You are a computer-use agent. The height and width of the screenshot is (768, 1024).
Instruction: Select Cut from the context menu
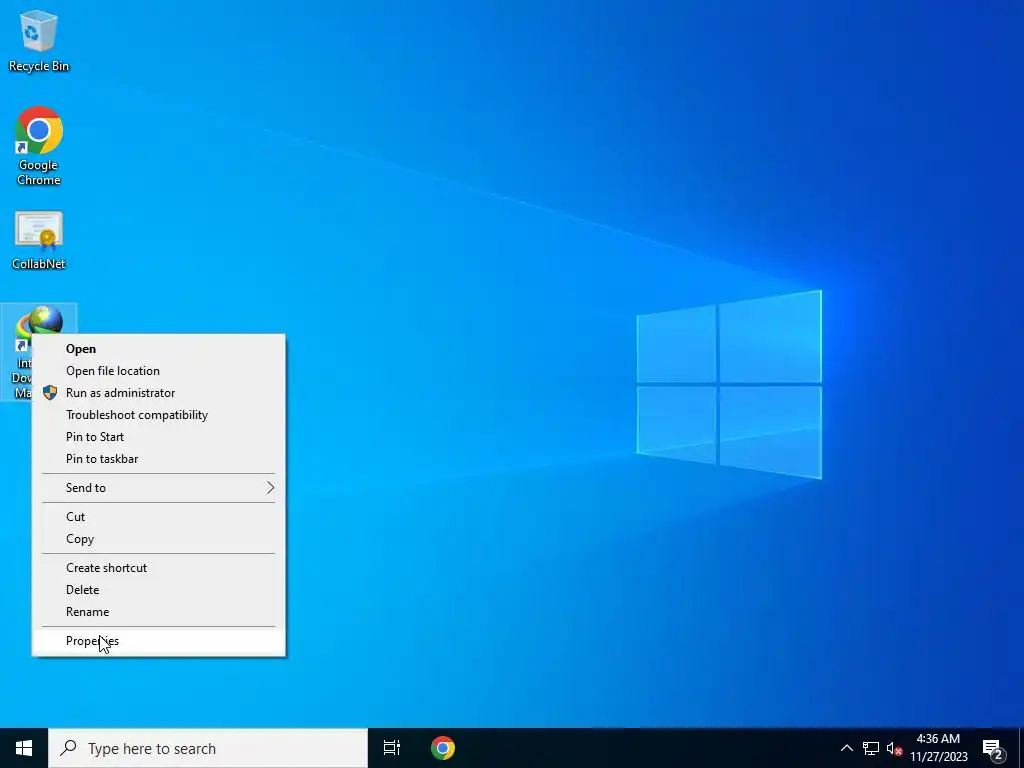(159, 517)
